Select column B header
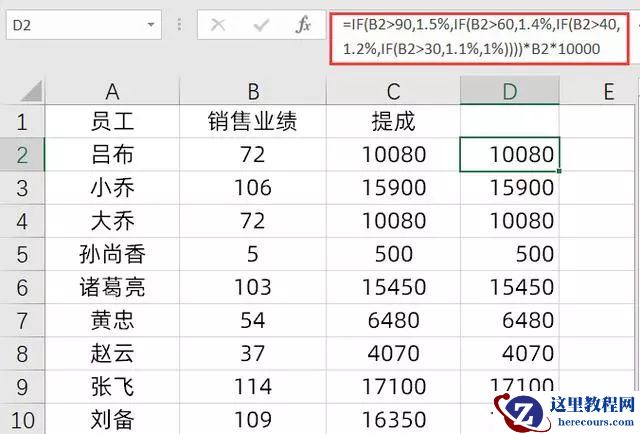Screen dimensions: 640x434 pyautogui.click(x=253, y=91)
